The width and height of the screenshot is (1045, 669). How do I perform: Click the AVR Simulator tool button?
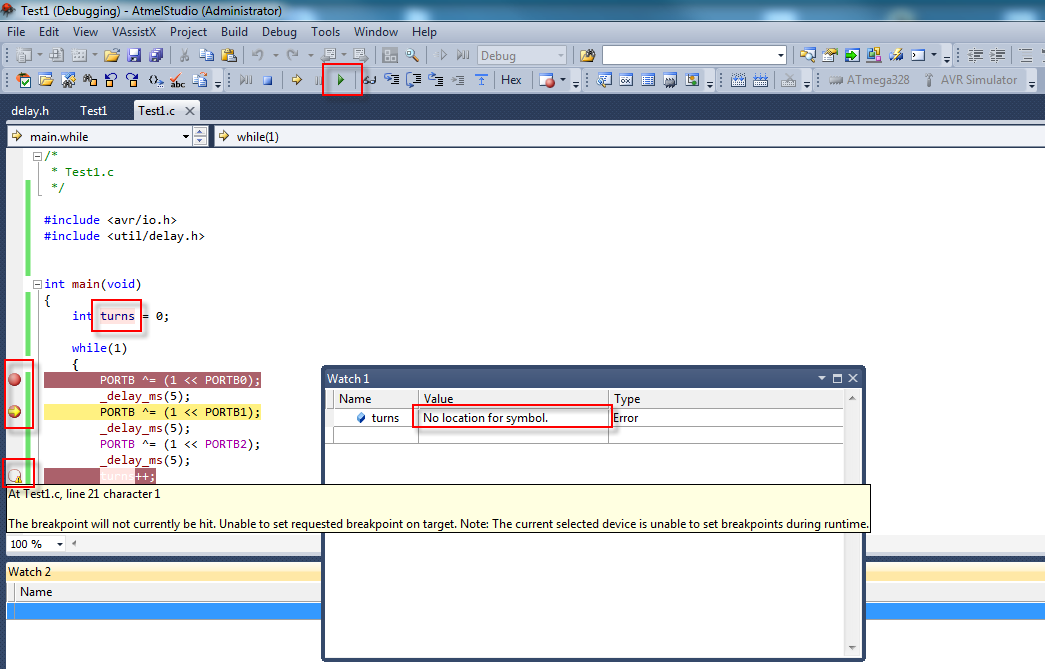(x=970, y=80)
